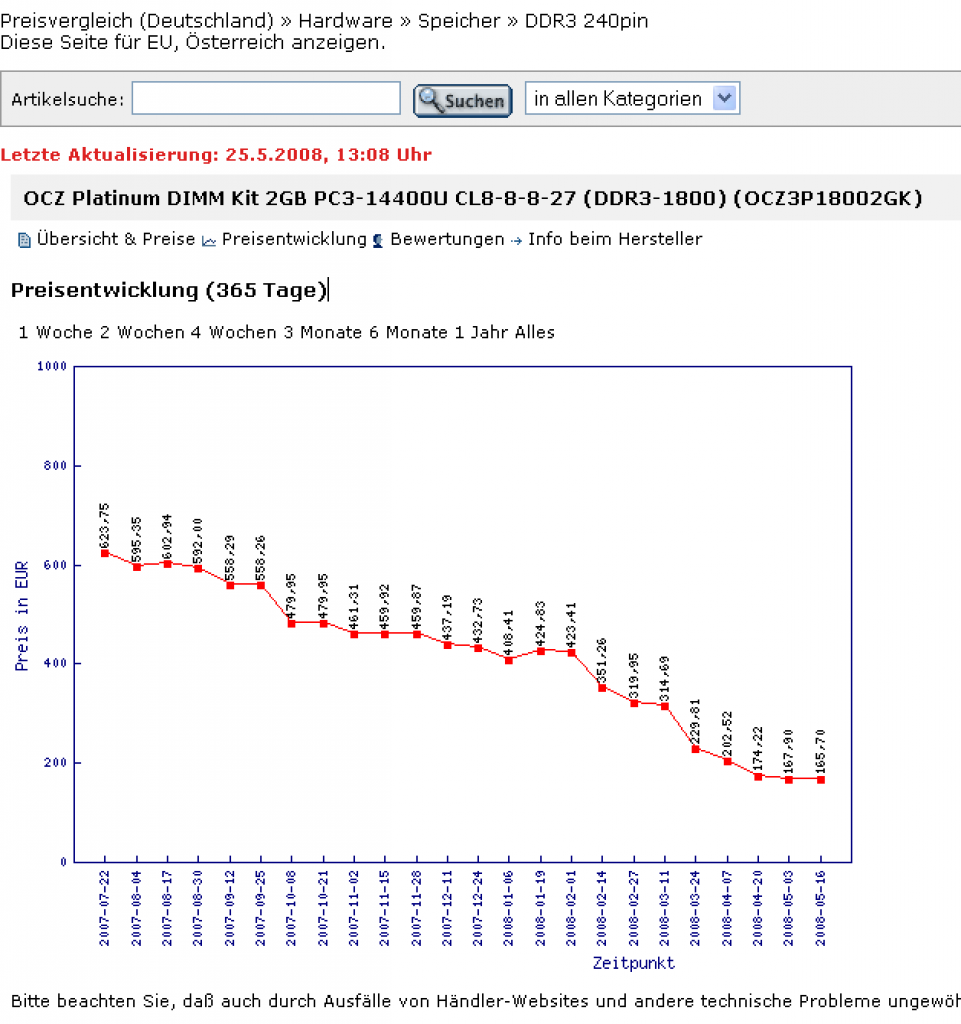Click the 202,52 data point
This screenshot has width=961, height=1024.
[x=727, y=761]
